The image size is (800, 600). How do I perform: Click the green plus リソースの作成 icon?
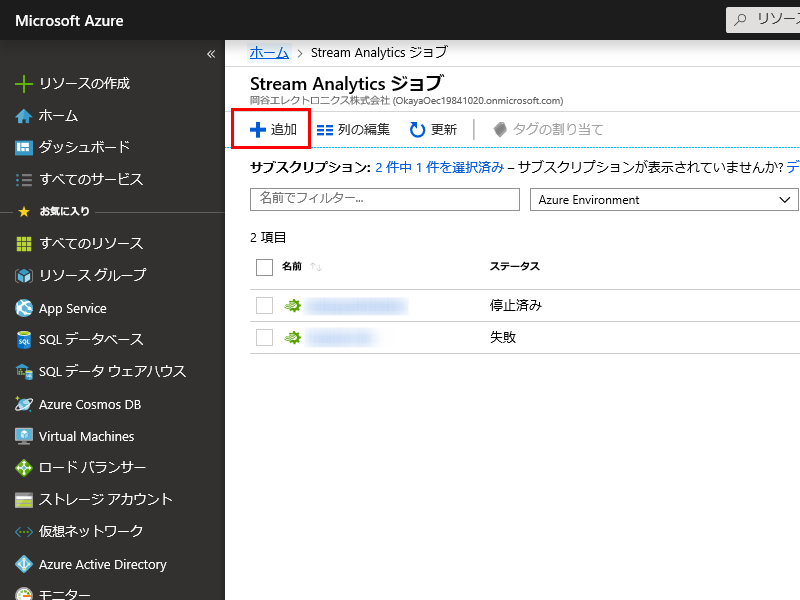pyautogui.click(x=25, y=84)
